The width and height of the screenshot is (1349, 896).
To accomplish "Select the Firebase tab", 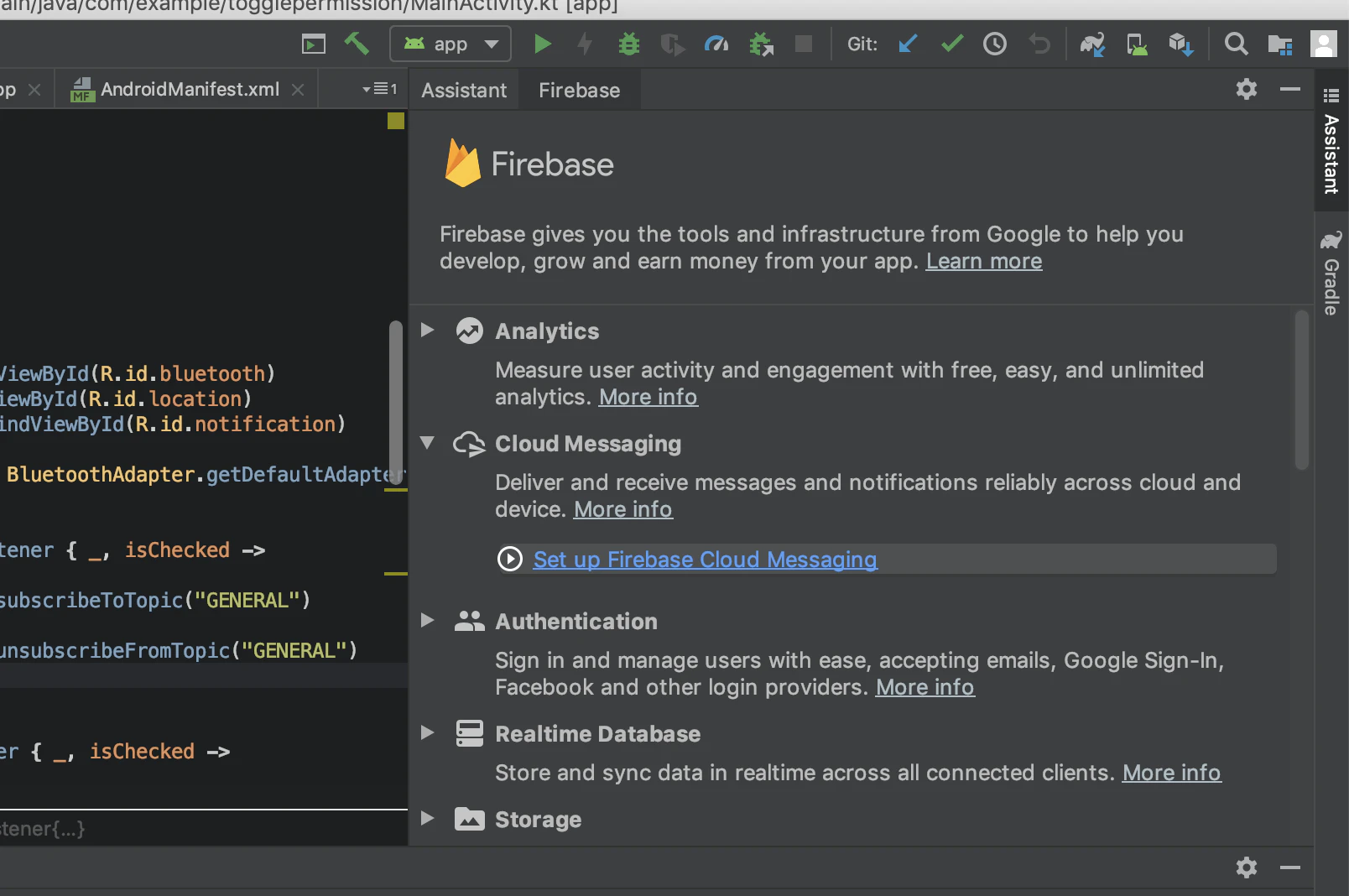I will [x=580, y=90].
